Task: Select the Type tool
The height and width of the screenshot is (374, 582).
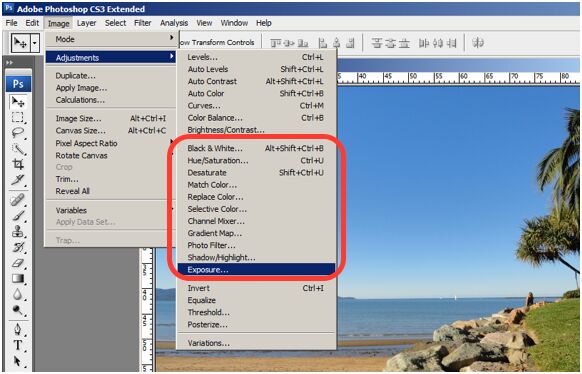Action: point(18,345)
